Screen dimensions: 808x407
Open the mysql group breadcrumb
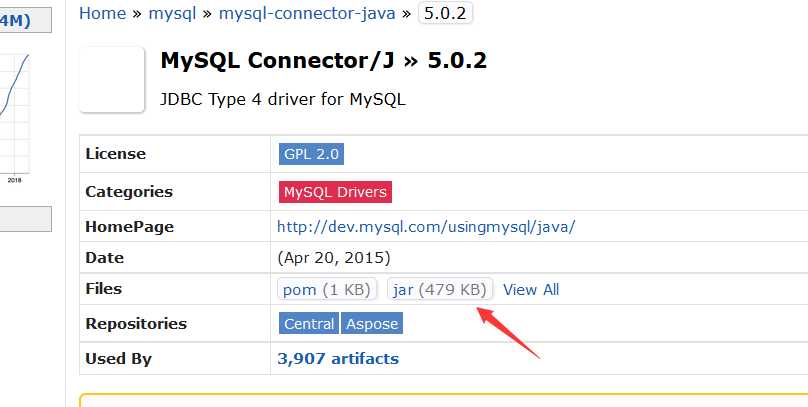tap(172, 13)
